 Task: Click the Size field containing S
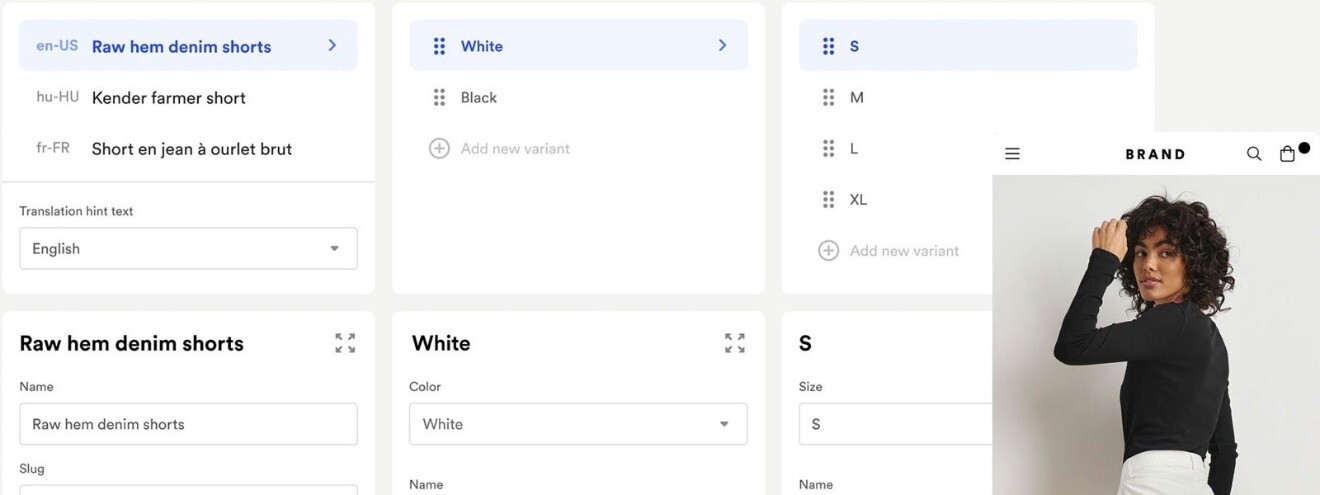(x=895, y=424)
